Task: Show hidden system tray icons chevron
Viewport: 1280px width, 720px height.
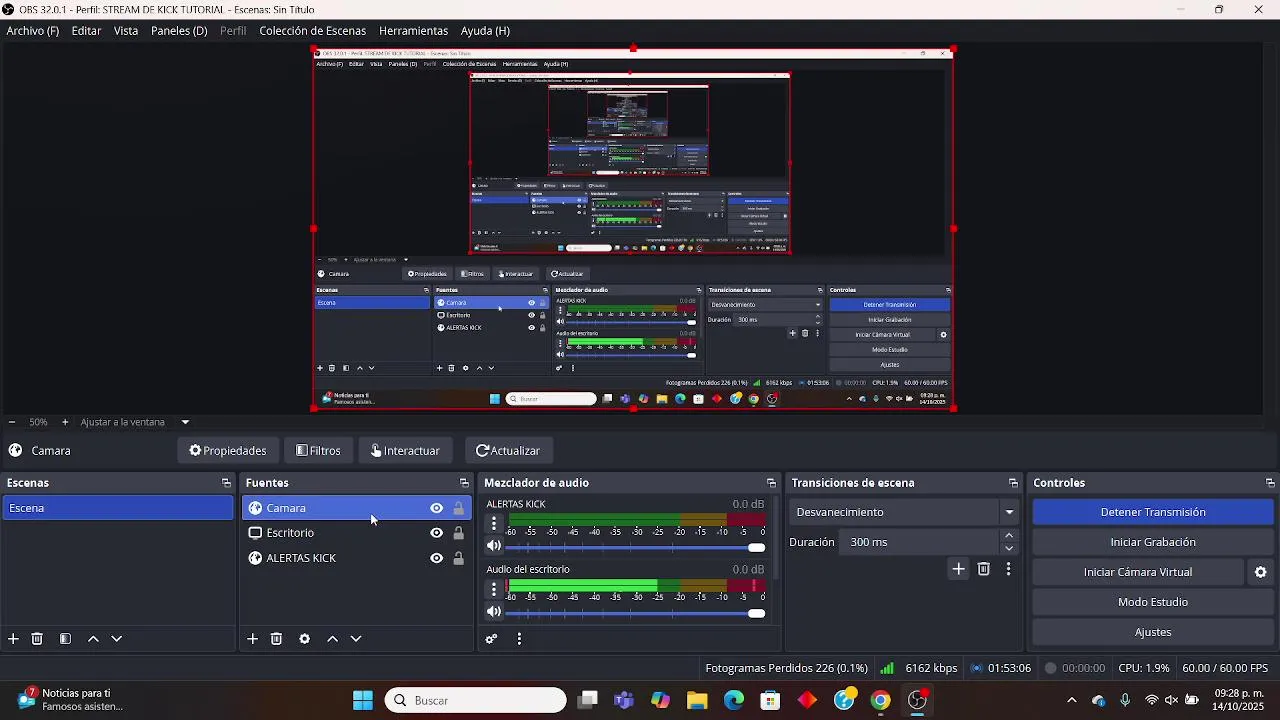Action: pos(1072,701)
